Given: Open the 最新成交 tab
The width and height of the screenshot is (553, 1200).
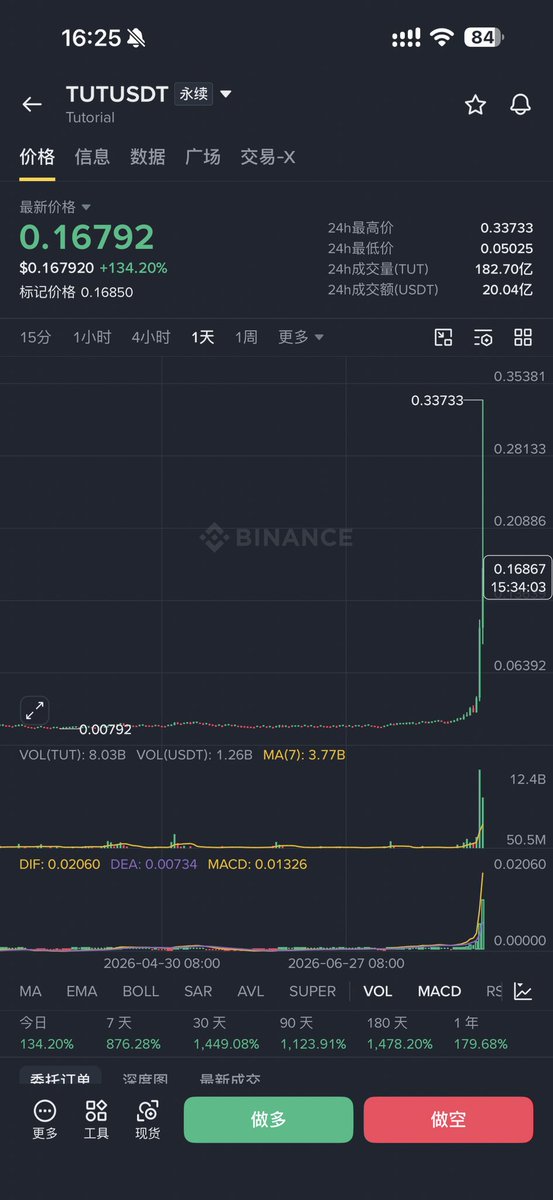Looking at the screenshot, I should point(231,1080).
